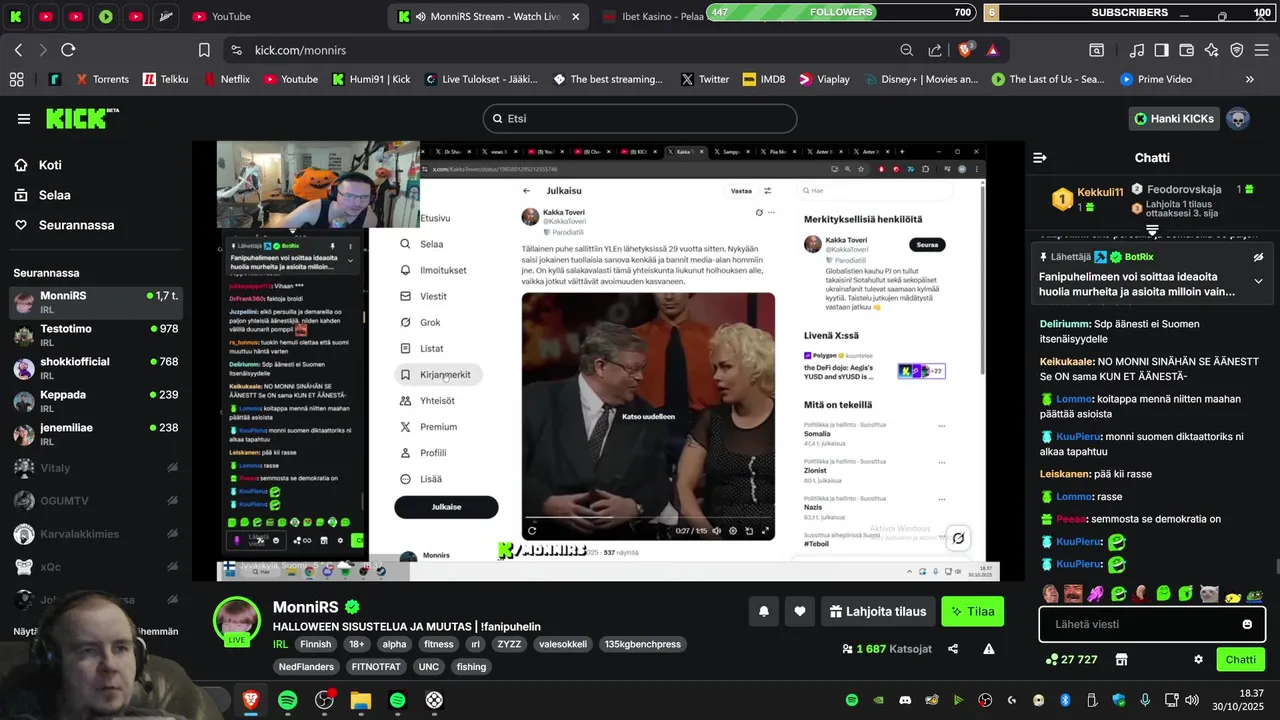Open Discord from the system tray
The image size is (1280, 720).
pyautogui.click(x=906, y=700)
